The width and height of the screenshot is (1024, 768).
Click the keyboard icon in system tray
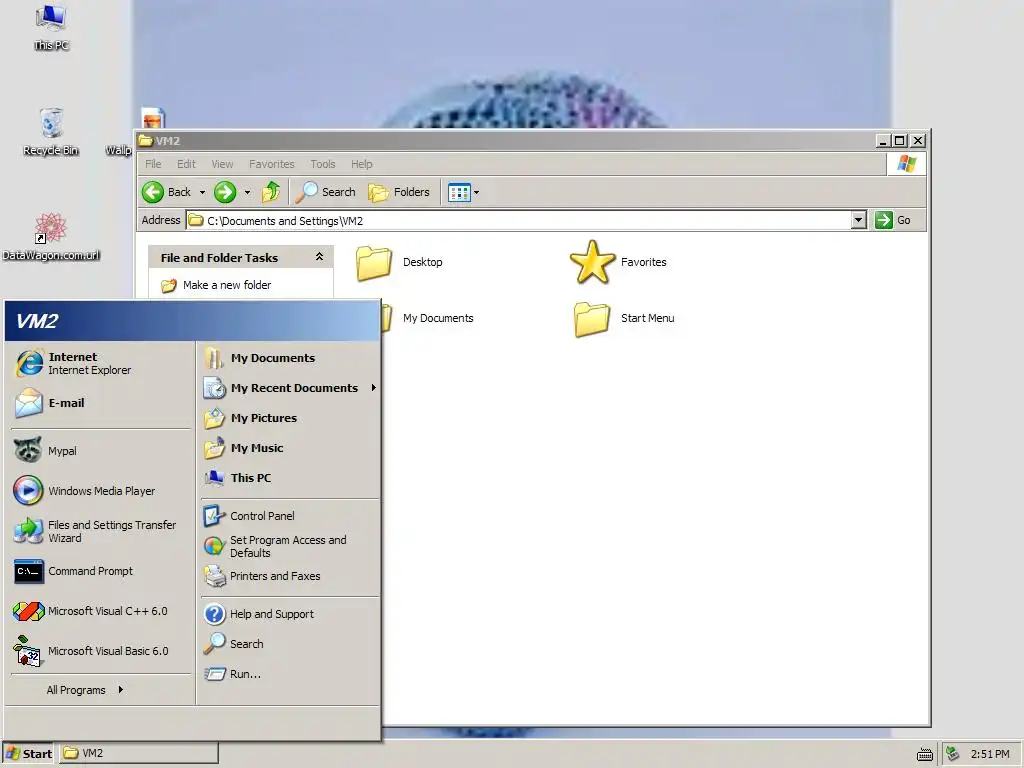coord(925,754)
